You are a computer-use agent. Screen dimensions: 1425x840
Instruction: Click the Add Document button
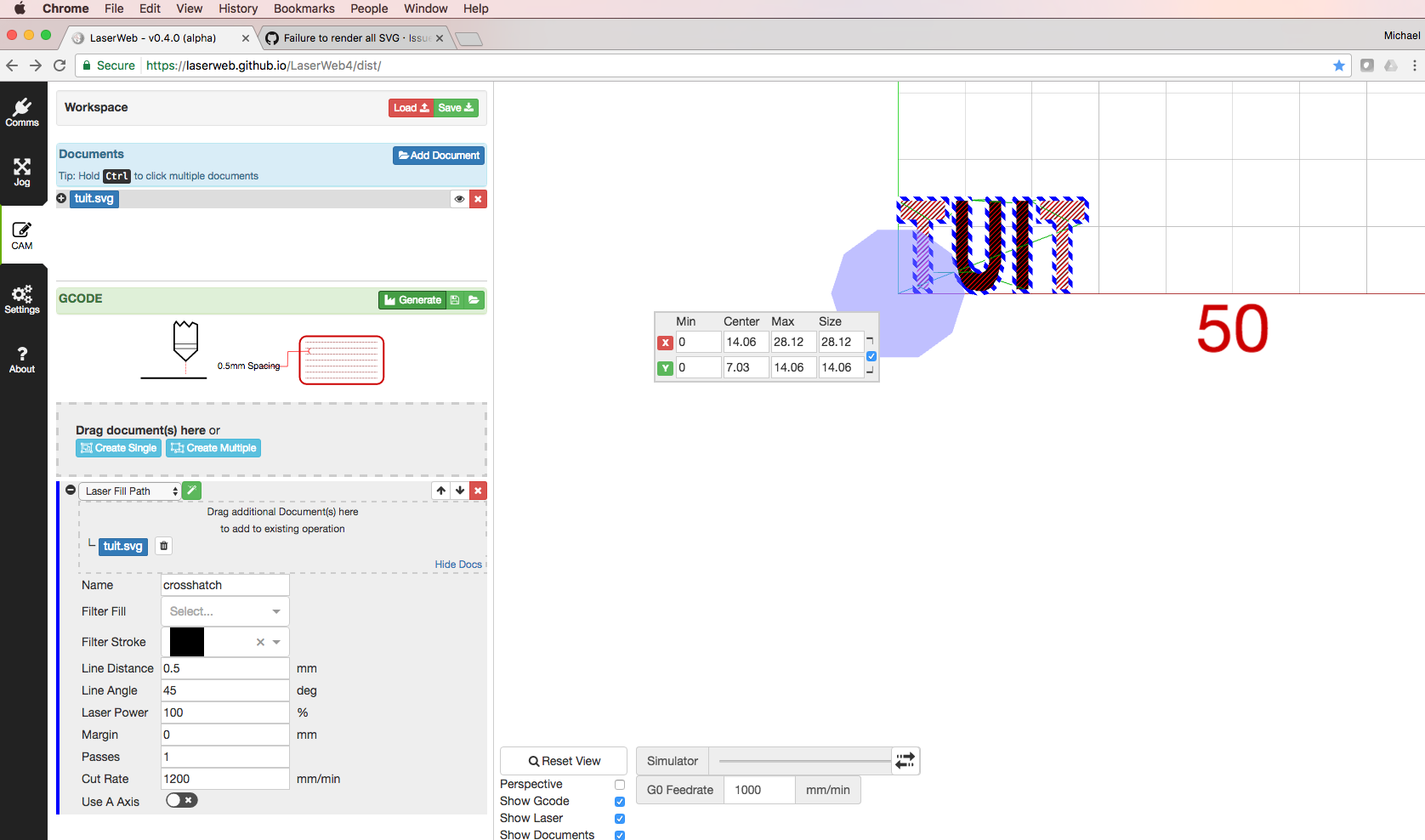point(439,156)
